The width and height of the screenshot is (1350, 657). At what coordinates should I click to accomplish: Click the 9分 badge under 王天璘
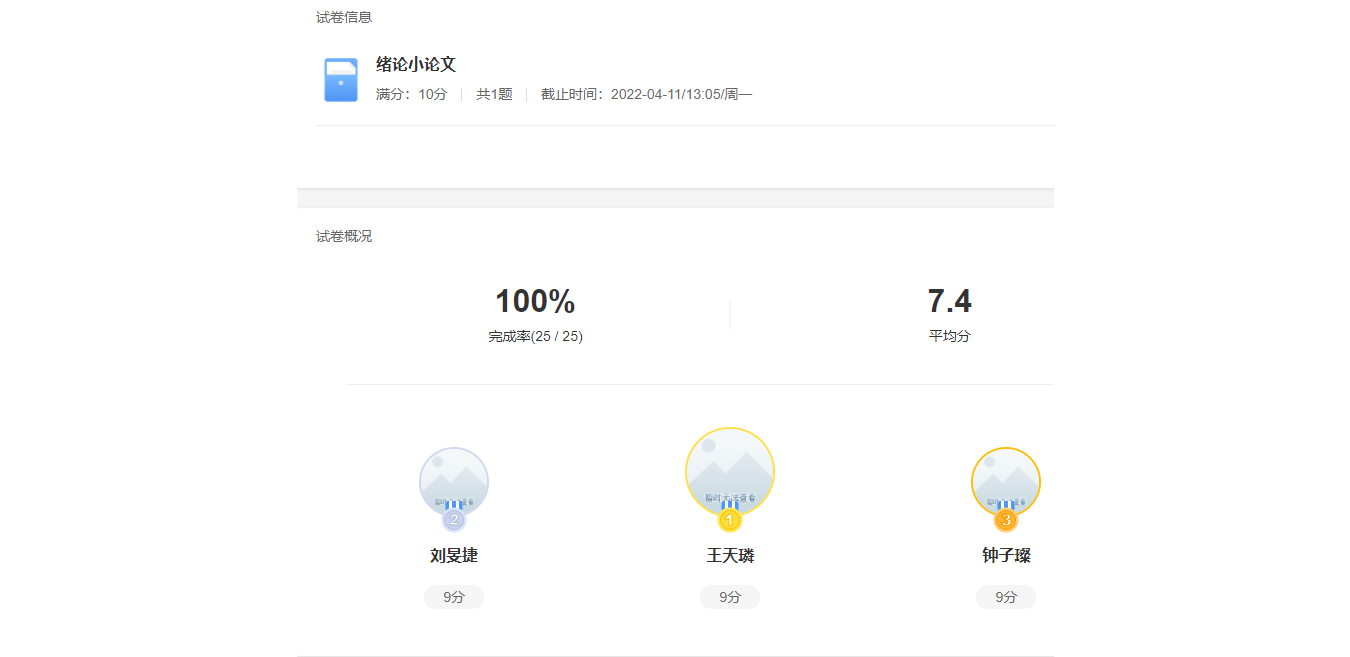click(730, 597)
